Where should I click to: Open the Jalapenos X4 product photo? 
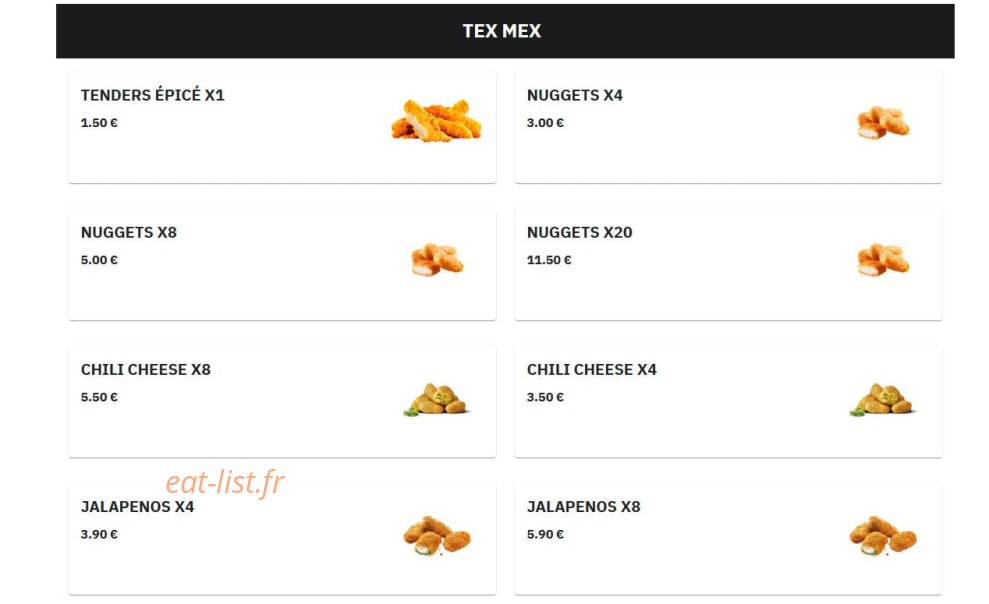coord(437,536)
